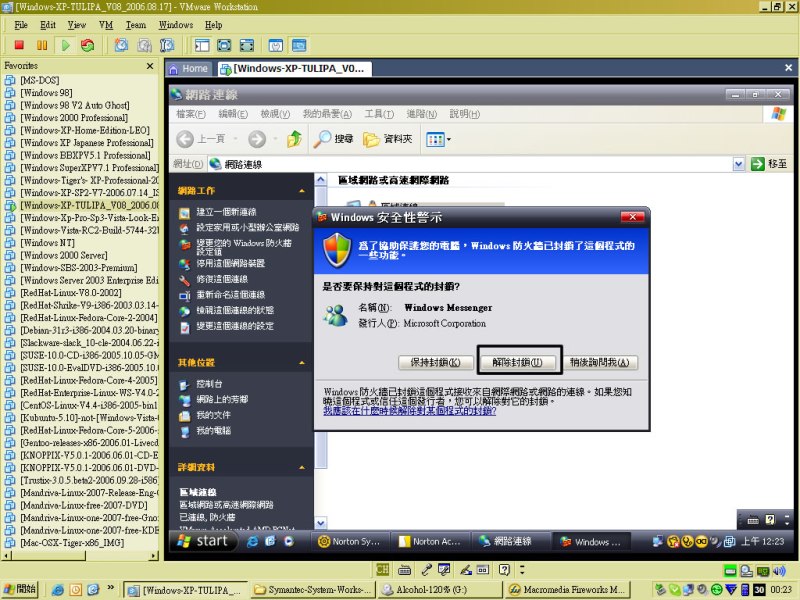Open the VMware File menu
The image size is (800, 600).
(21, 24)
